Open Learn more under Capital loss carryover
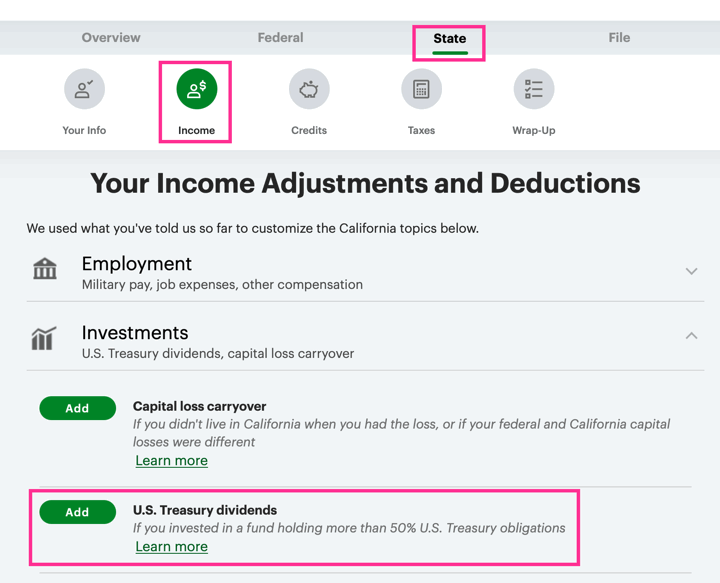This screenshot has width=720, height=583. (x=171, y=461)
